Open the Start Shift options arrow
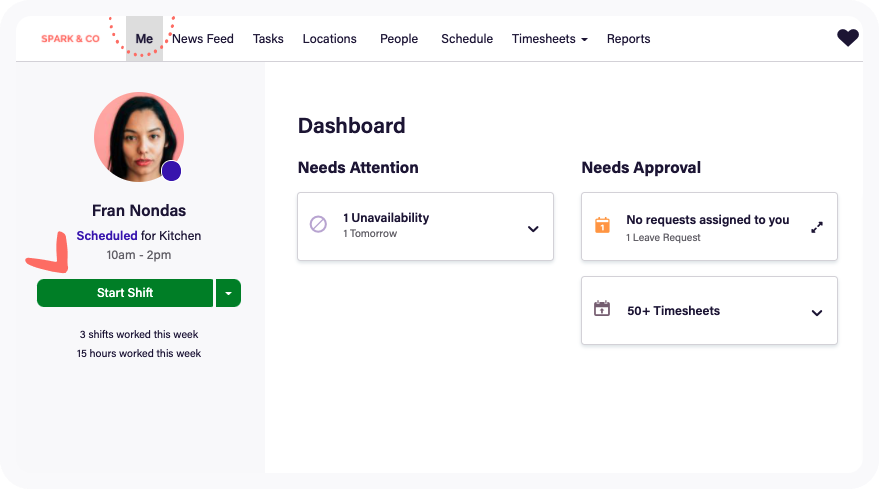The image size is (879, 489). tap(228, 293)
